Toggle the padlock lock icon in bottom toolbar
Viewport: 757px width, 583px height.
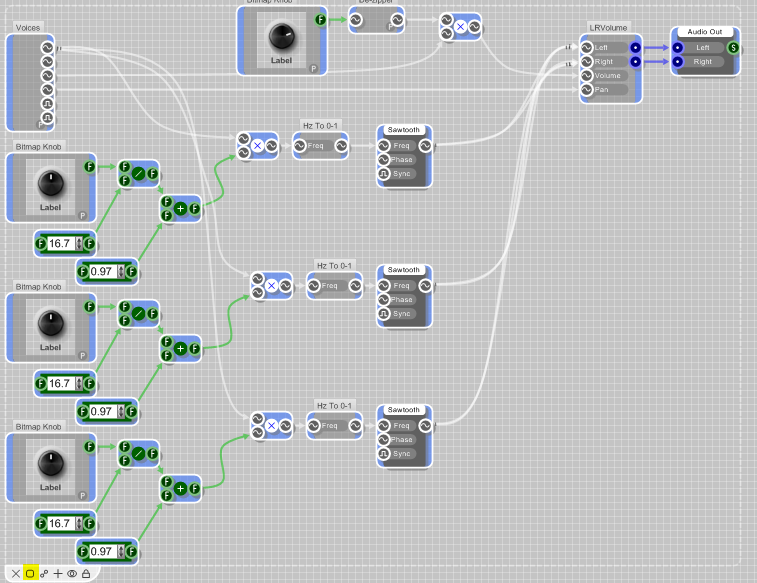[x=86, y=573]
